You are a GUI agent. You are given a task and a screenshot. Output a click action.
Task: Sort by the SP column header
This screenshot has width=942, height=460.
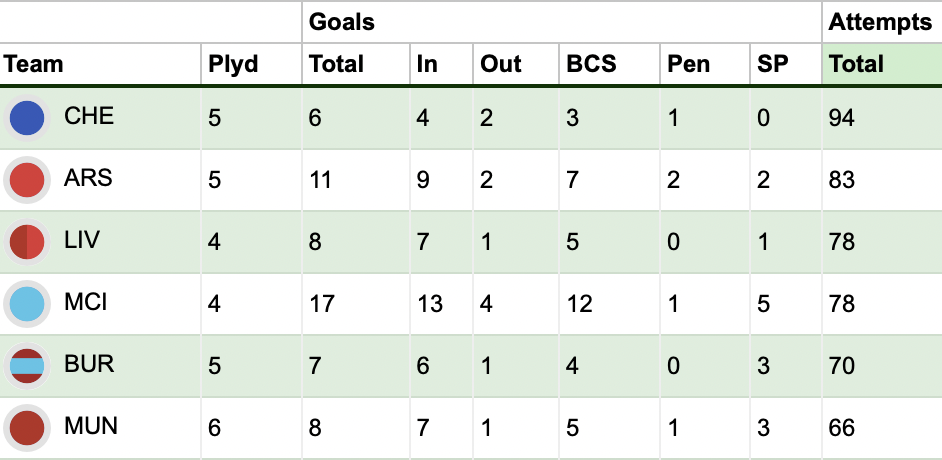[773, 65]
